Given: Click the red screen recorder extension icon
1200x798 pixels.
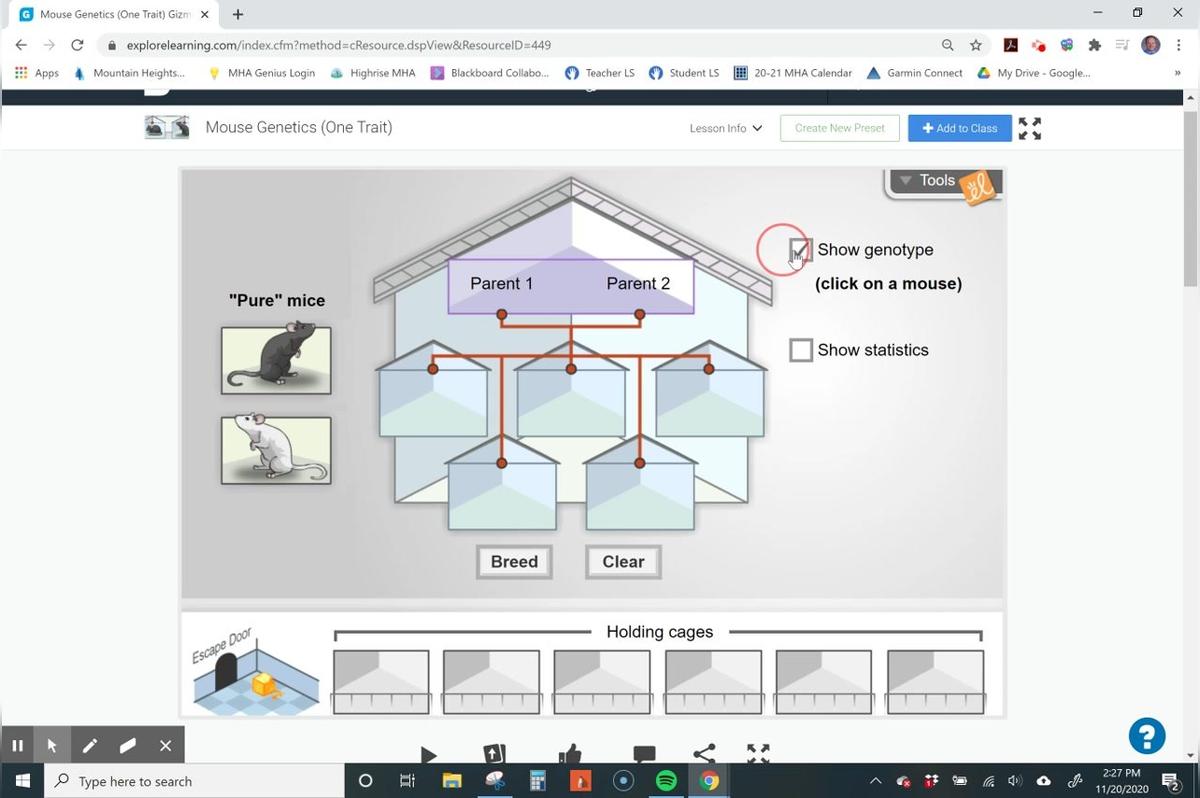Looking at the screenshot, I should (1039, 46).
